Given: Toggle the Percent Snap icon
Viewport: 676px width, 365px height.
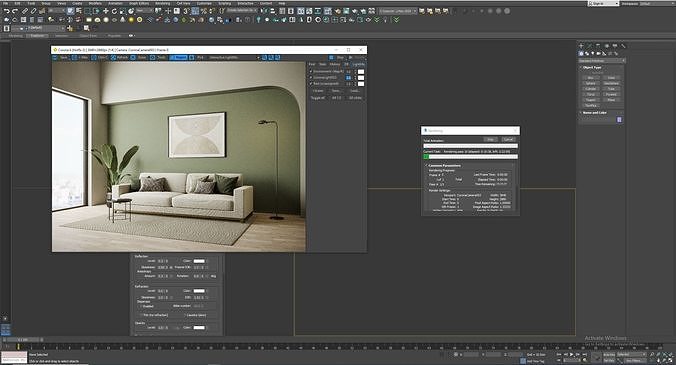Looking at the screenshot, I should pyautogui.click(x=203, y=11).
